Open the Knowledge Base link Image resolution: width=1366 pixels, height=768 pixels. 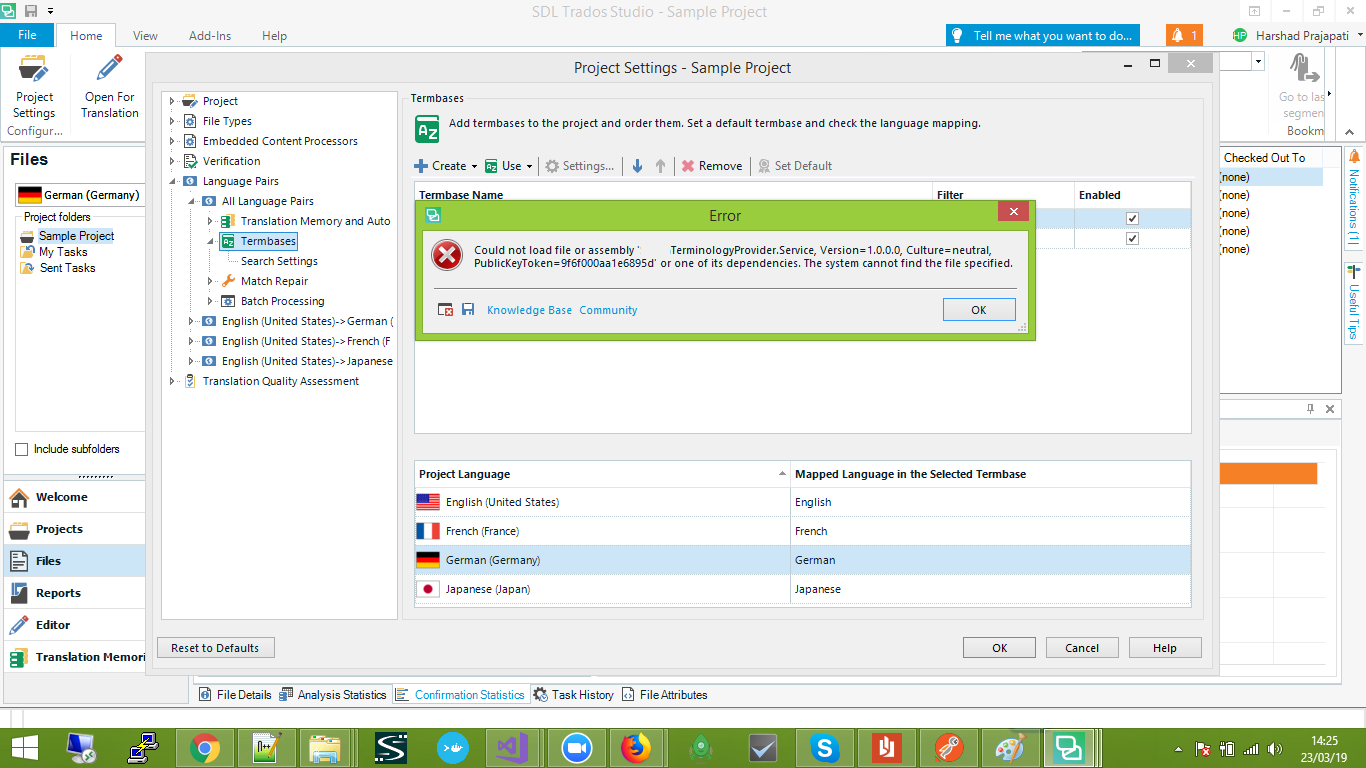pyautogui.click(x=529, y=310)
